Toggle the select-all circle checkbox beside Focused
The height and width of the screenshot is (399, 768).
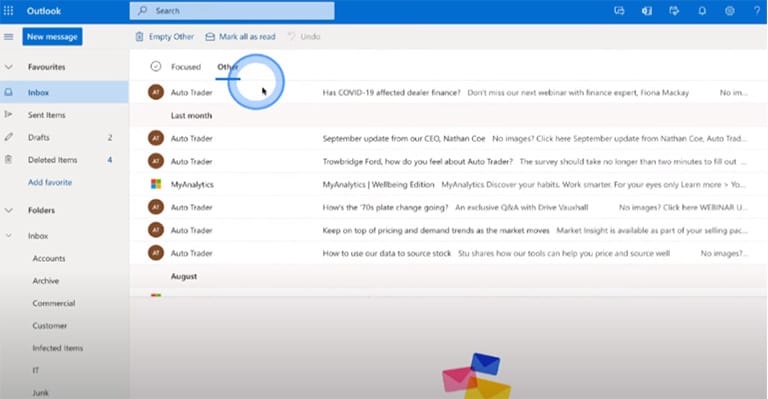(x=156, y=66)
